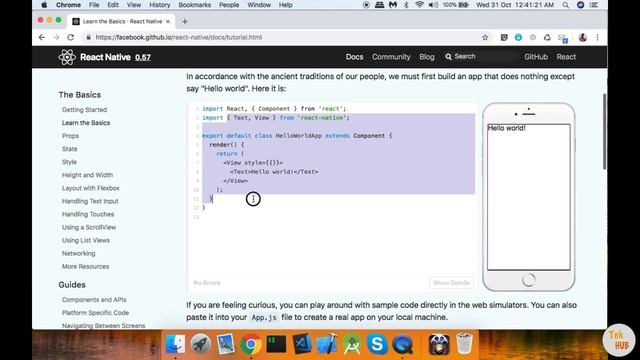Click the browser back arrow

click(x=42, y=37)
